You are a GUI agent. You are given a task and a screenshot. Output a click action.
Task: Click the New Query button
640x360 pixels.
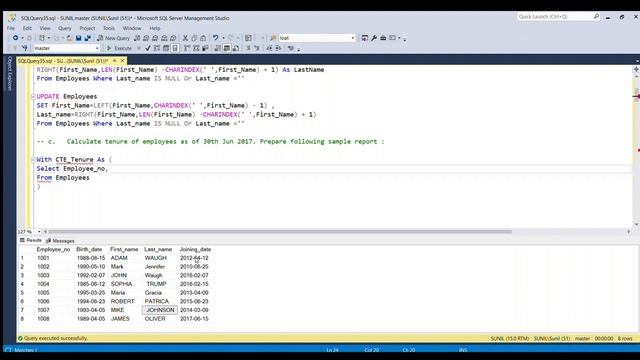pos(113,38)
